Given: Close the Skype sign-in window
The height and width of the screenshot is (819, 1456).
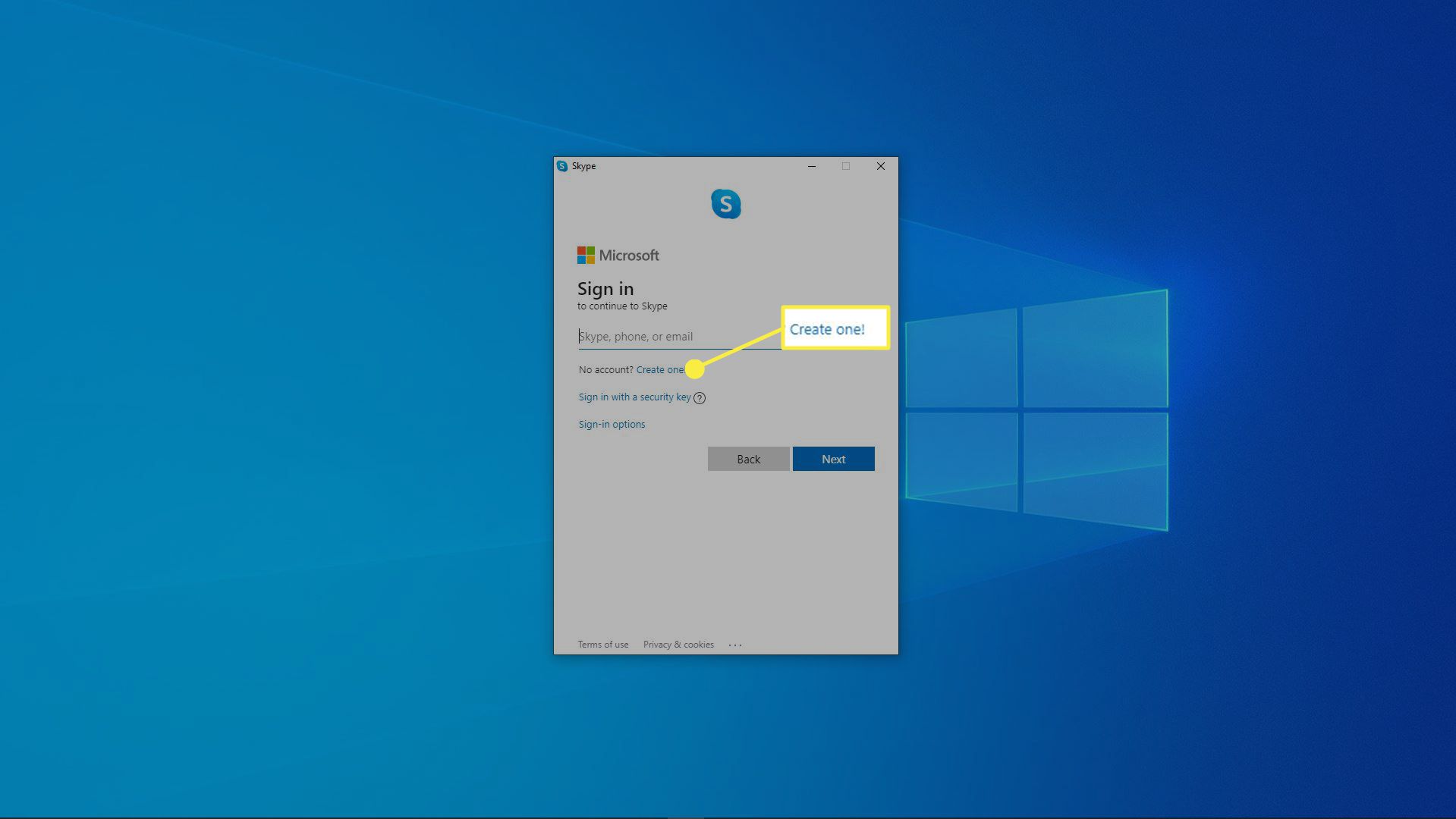Looking at the screenshot, I should (x=880, y=166).
